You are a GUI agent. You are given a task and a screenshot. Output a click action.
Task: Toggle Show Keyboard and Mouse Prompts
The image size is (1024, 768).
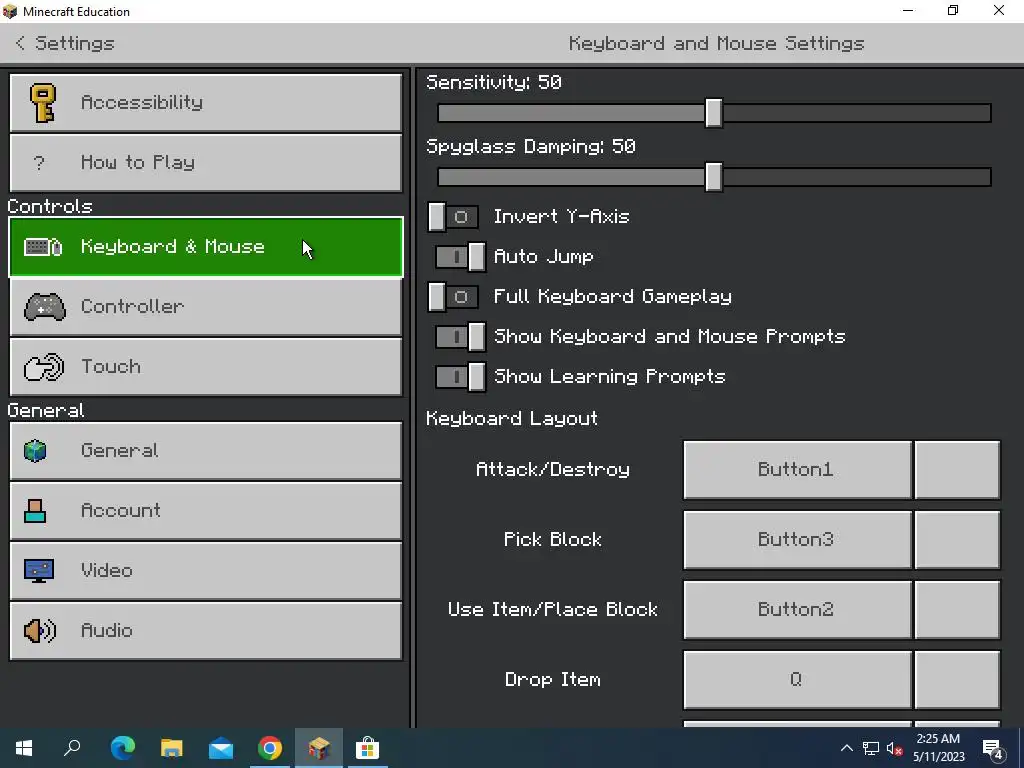(x=460, y=337)
